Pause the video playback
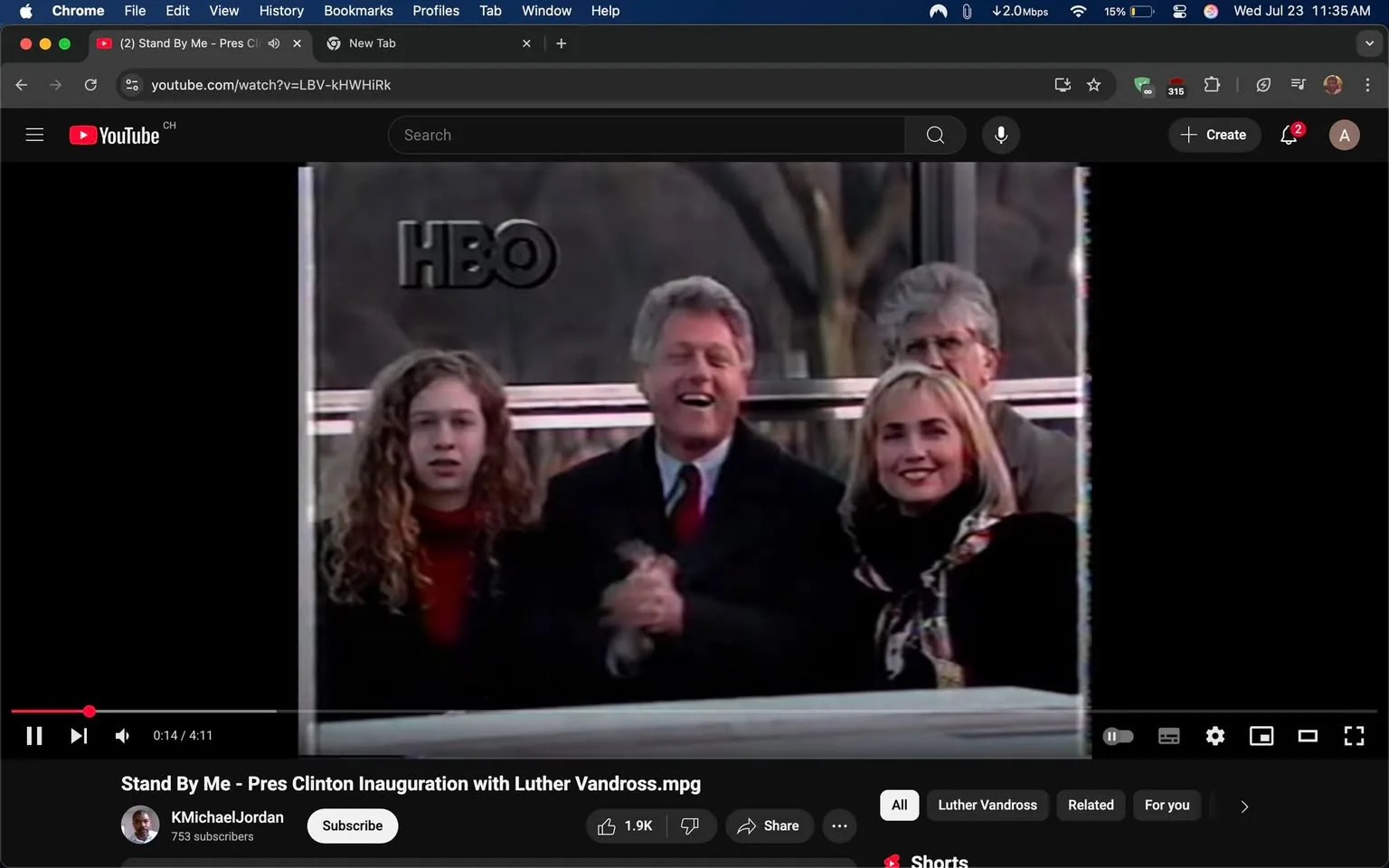This screenshot has width=1389, height=868. pos(33,735)
